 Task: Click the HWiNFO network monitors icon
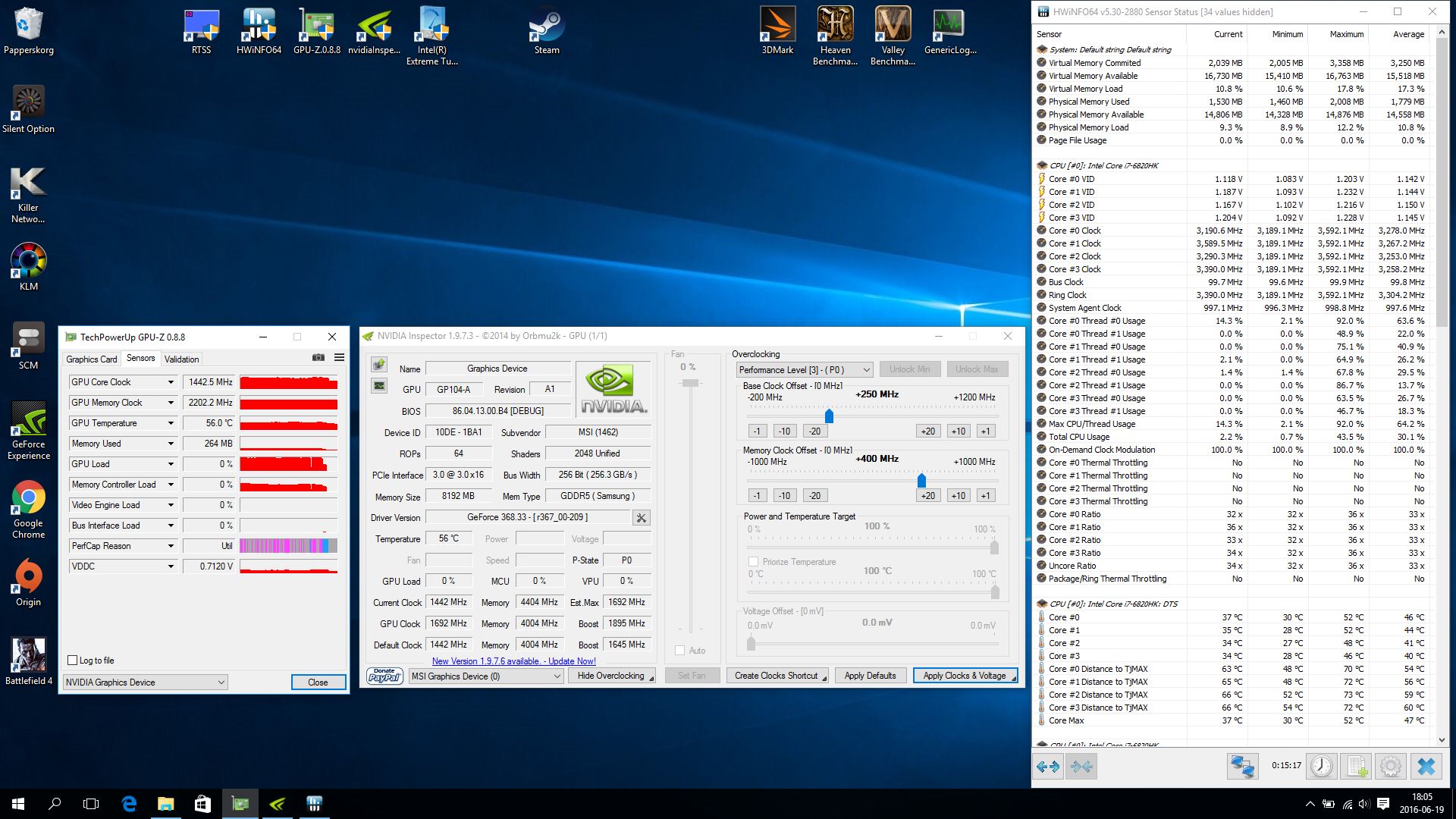click(1242, 767)
